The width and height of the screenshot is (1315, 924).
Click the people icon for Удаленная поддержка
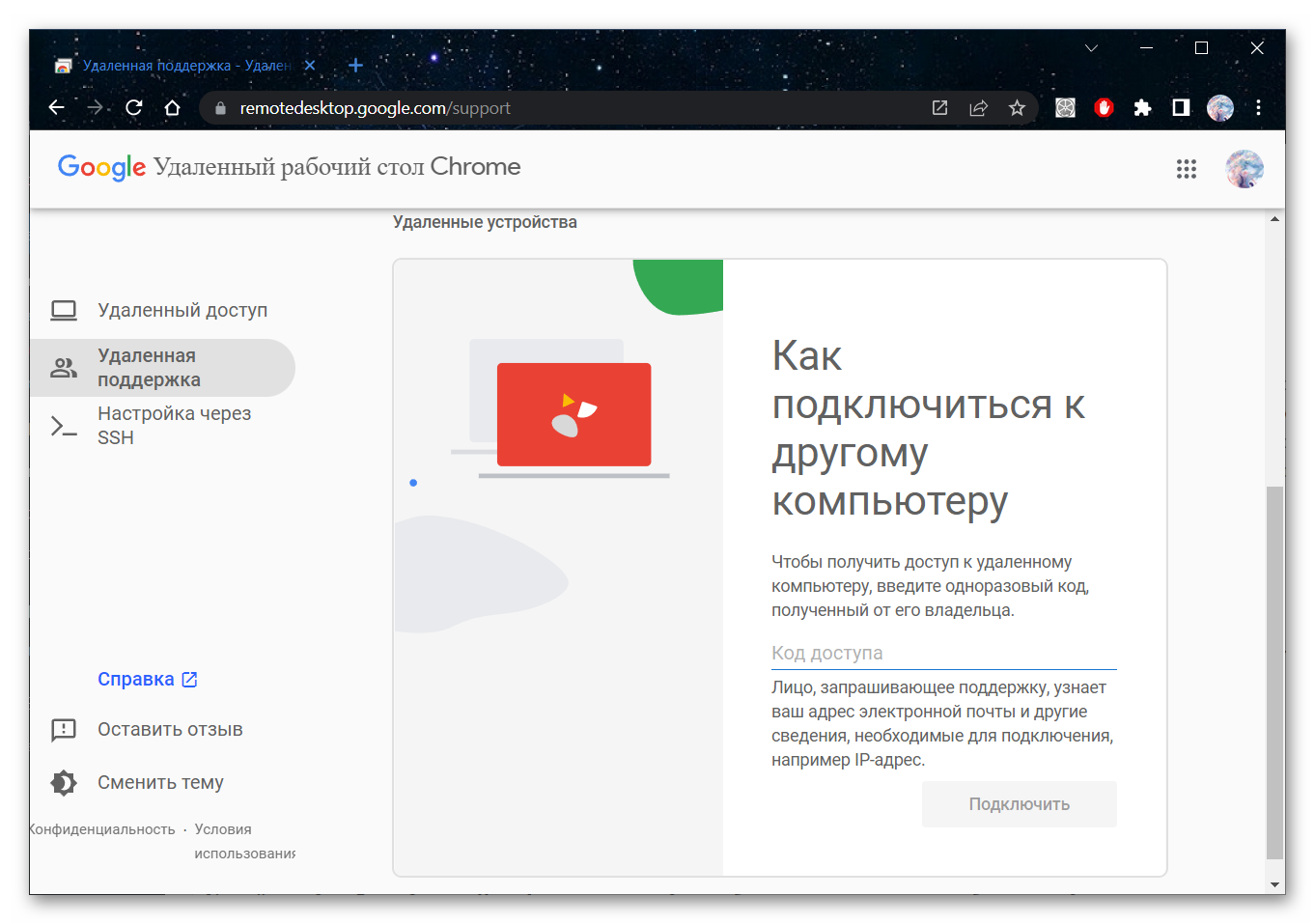pyautogui.click(x=64, y=368)
